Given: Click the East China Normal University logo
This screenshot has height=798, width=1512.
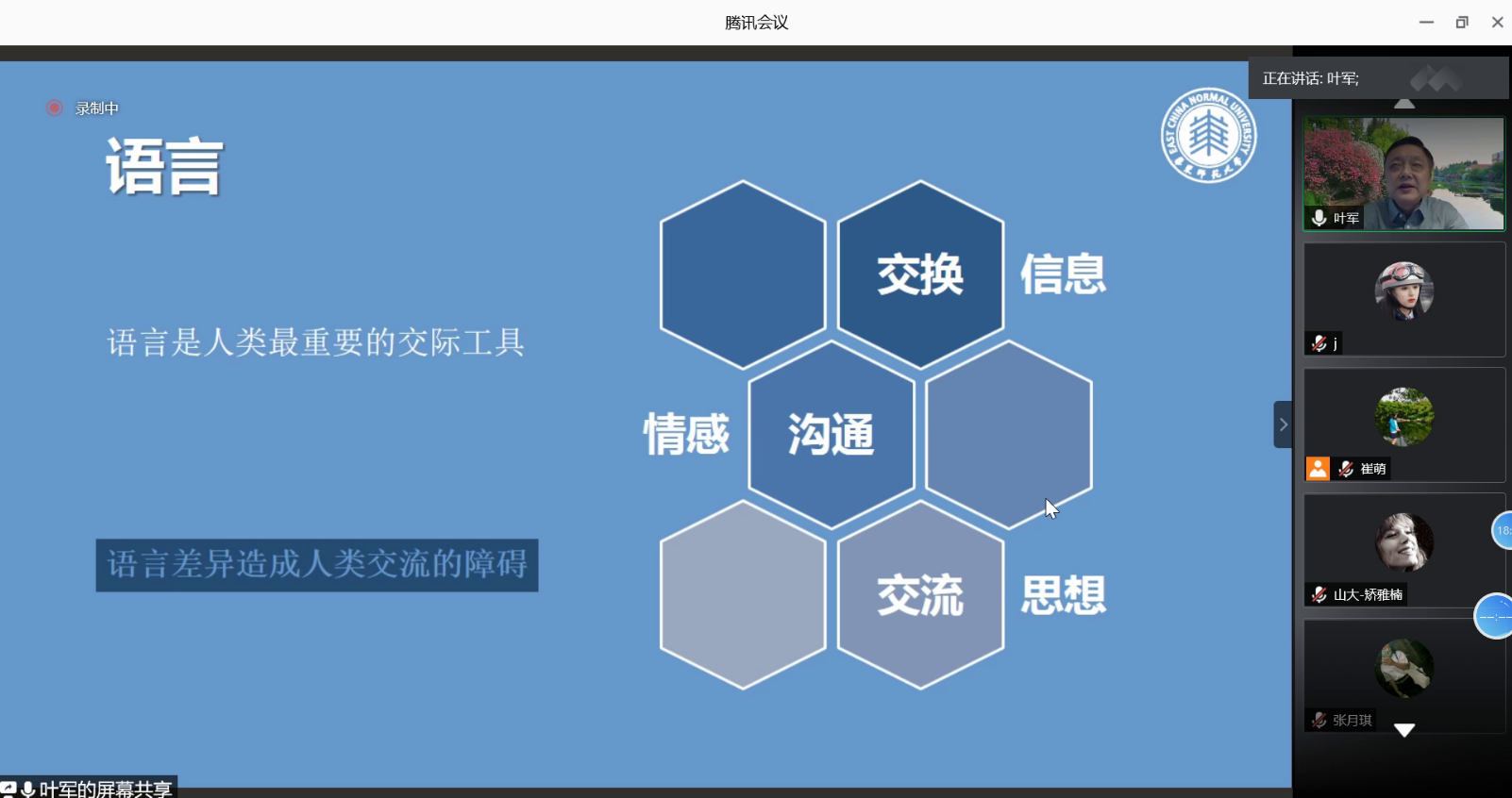Looking at the screenshot, I should (1208, 136).
